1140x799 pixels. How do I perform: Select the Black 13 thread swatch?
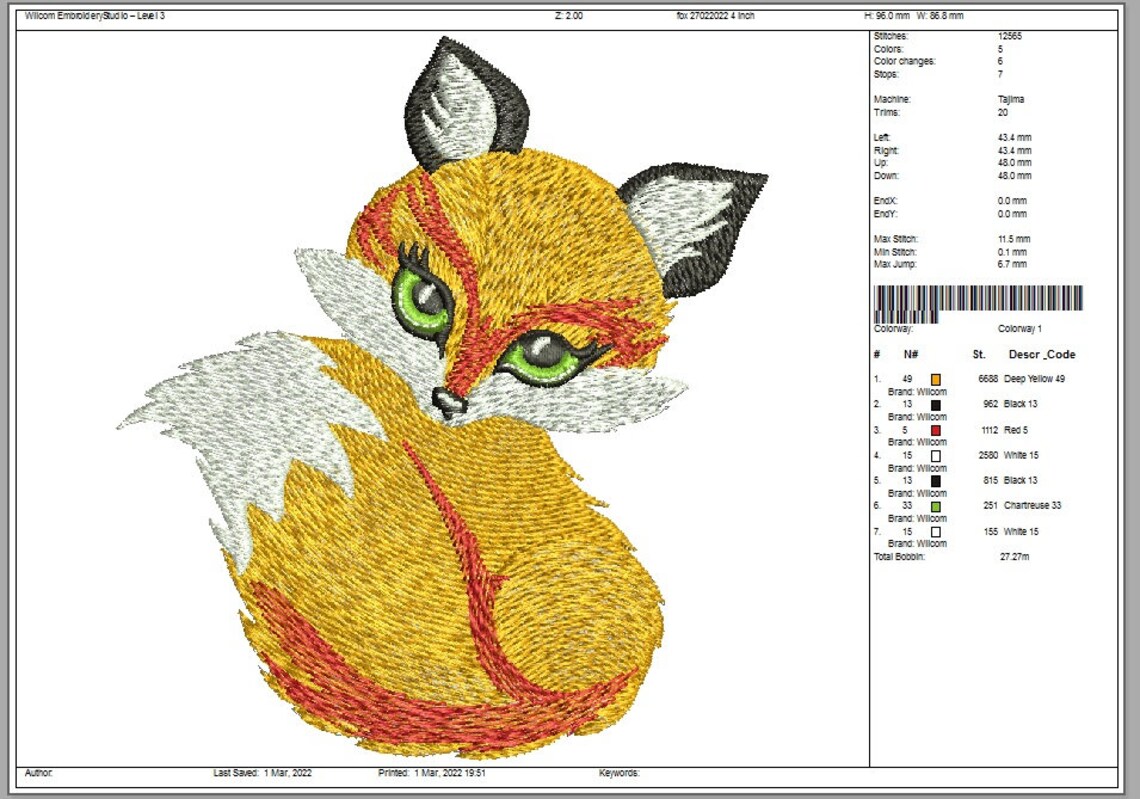point(935,404)
